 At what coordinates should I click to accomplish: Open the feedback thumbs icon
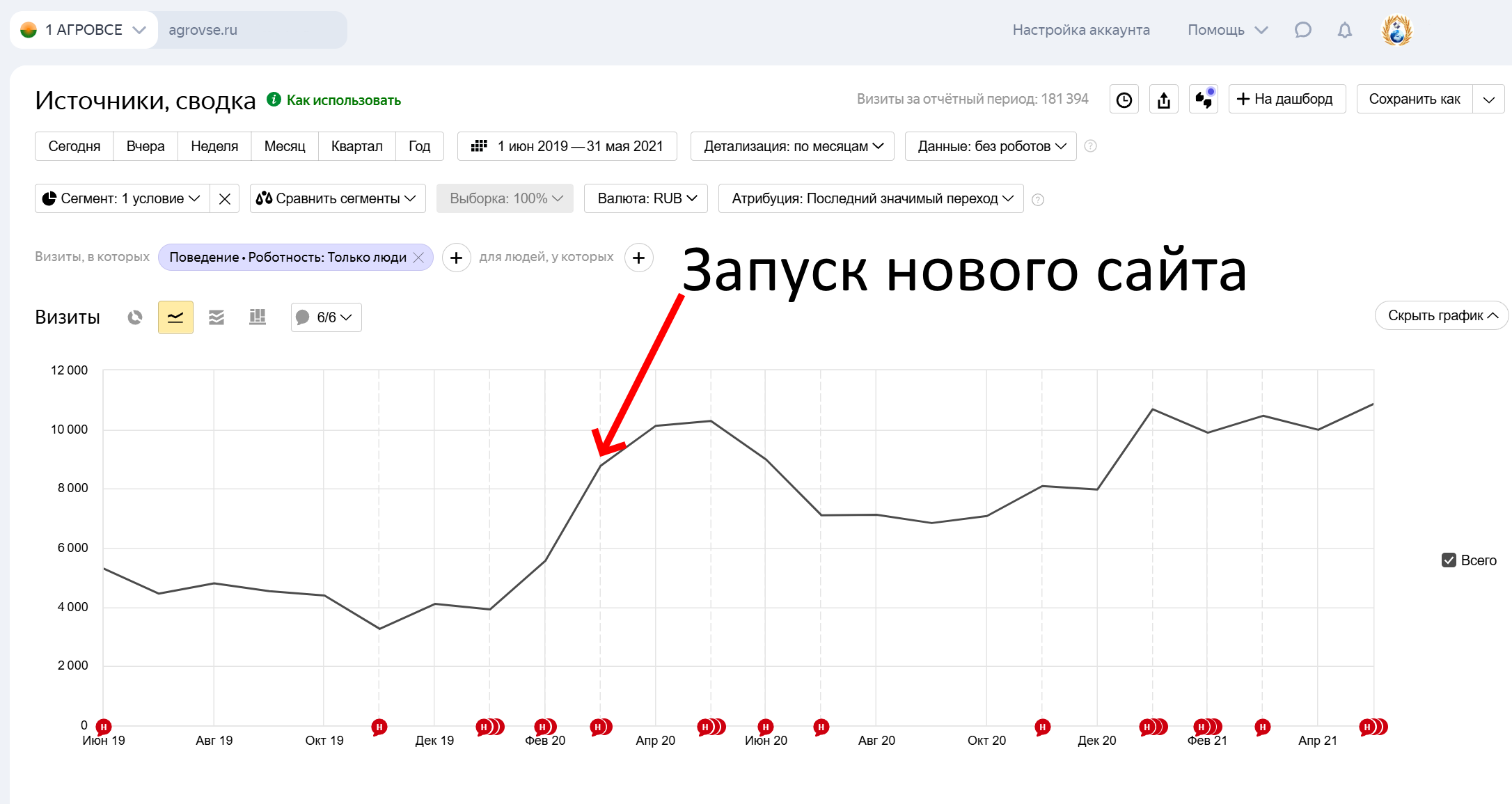tap(1204, 100)
